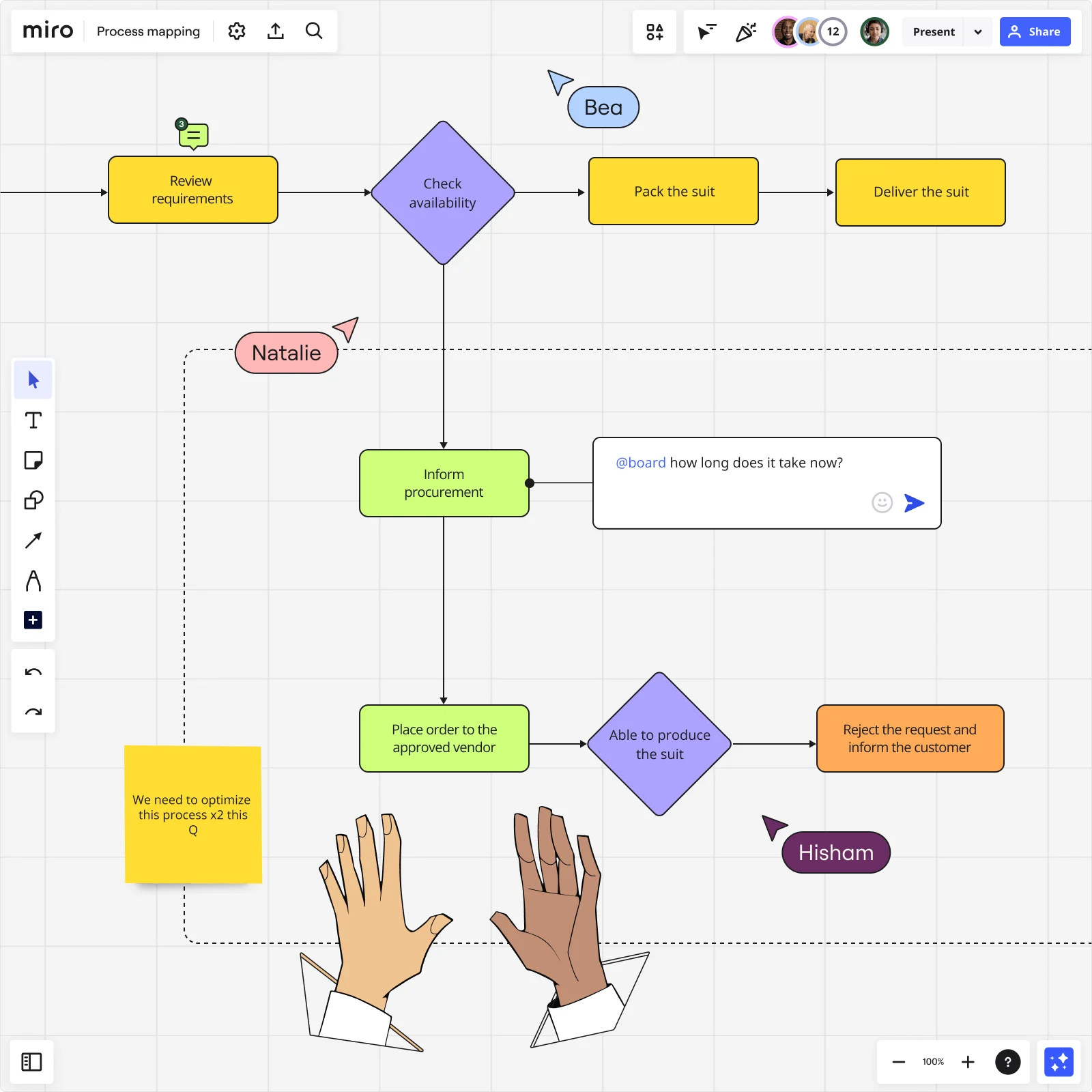1092x1092 pixels.
Task: Click the first collaborator avatar
Action: [x=786, y=31]
